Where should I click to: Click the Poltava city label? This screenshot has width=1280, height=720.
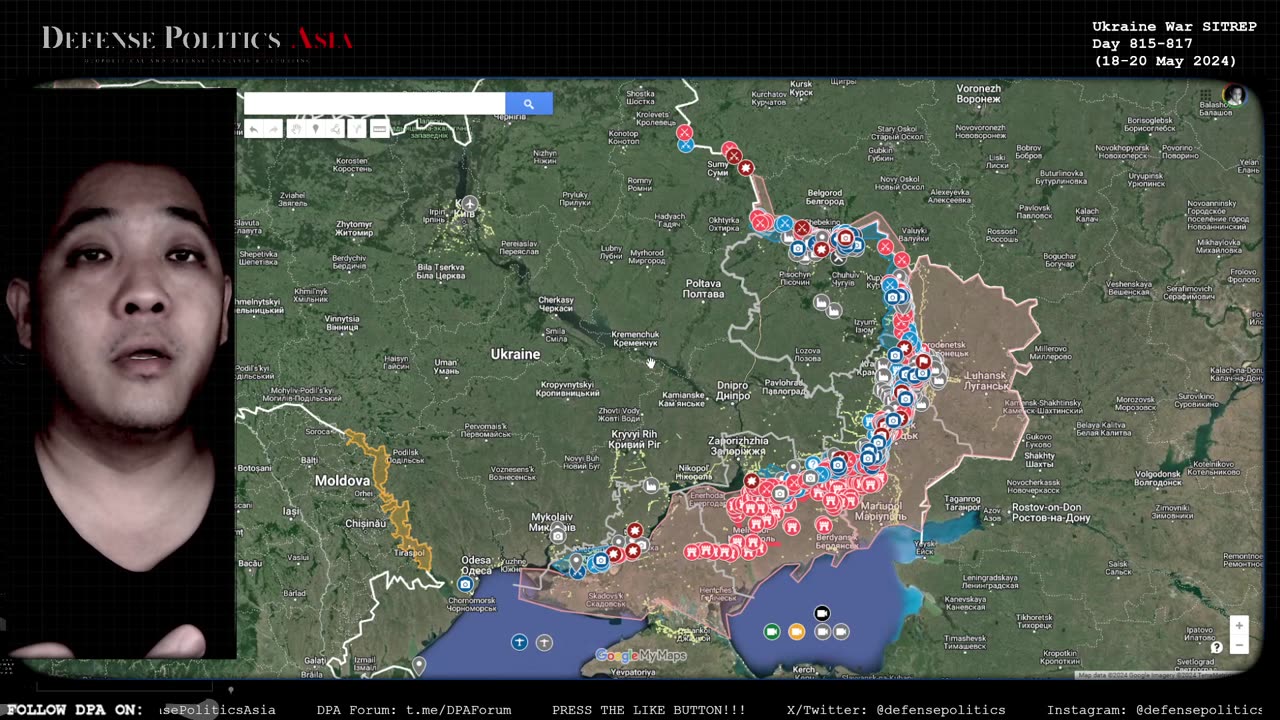[x=703, y=289]
